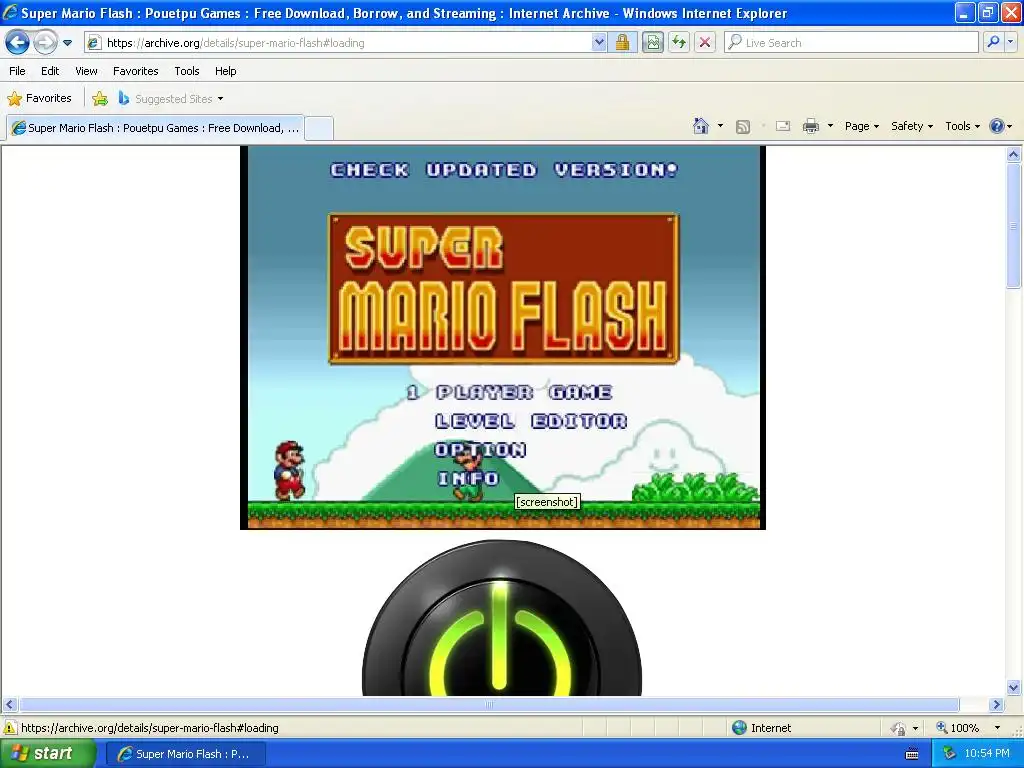Open the Favorites menu in menu bar
This screenshot has height=768, width=1024.
coord(135,71)
